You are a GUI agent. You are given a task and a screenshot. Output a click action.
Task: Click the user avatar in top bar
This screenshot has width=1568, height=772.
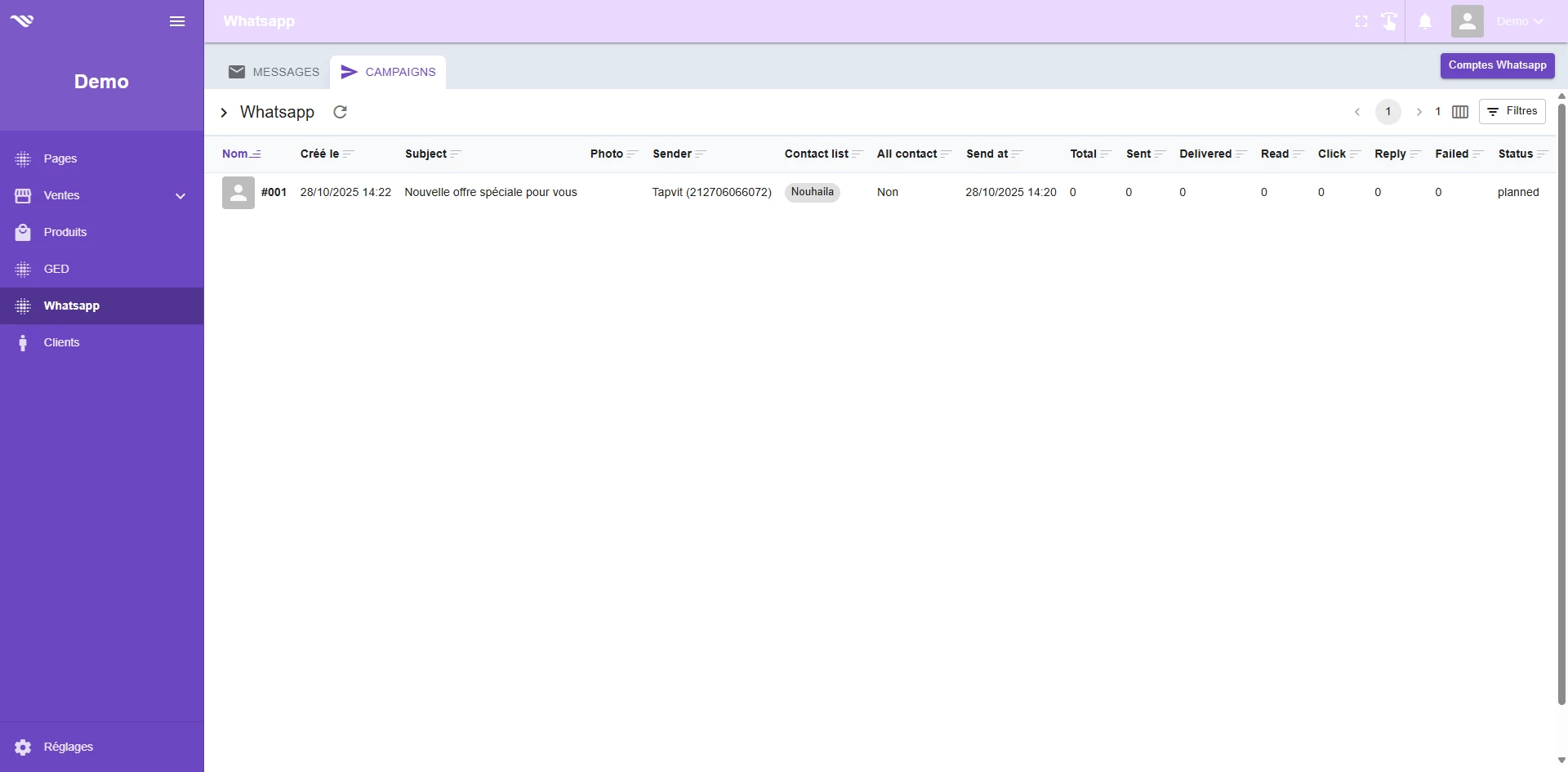point(1467,21)
